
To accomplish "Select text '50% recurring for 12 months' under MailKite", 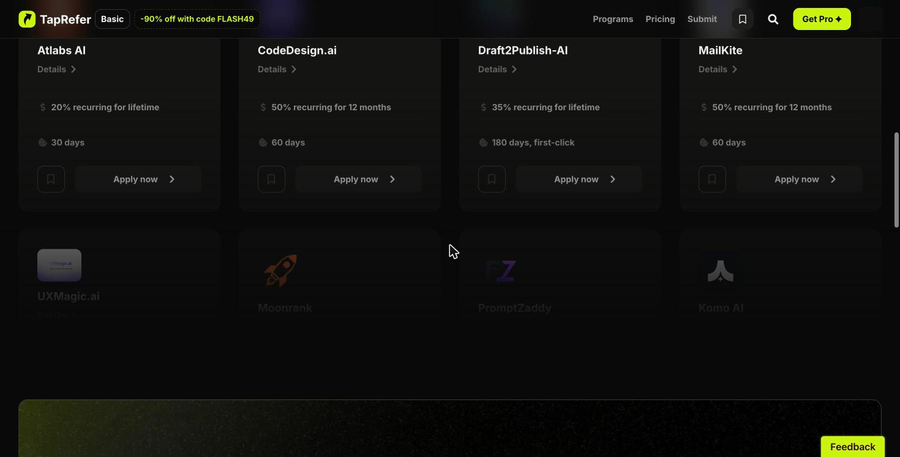I will (772, 107).
